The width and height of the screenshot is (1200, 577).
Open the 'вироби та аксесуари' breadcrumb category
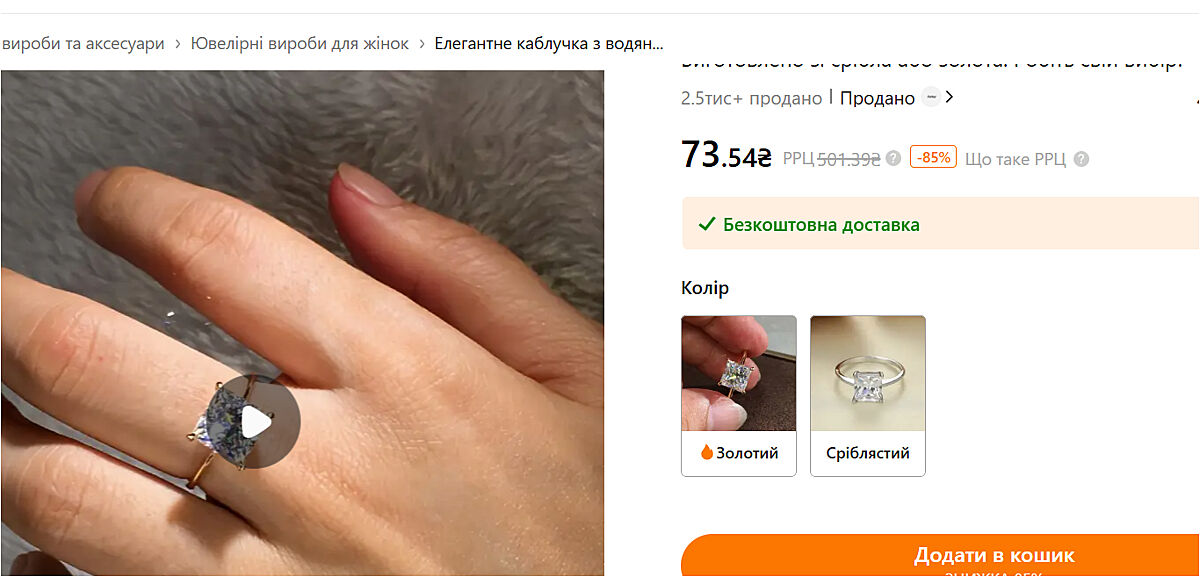coord(83,44)
